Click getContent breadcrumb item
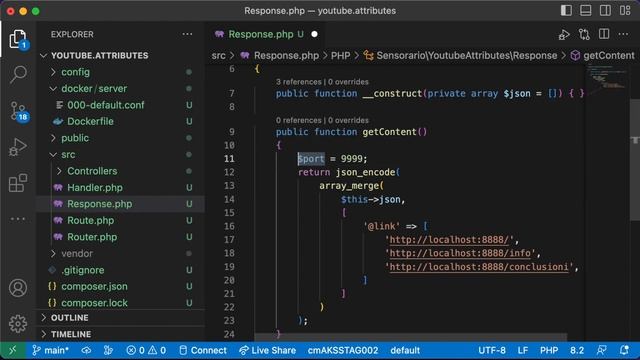640x360 pixels. [x=602, y=56]
